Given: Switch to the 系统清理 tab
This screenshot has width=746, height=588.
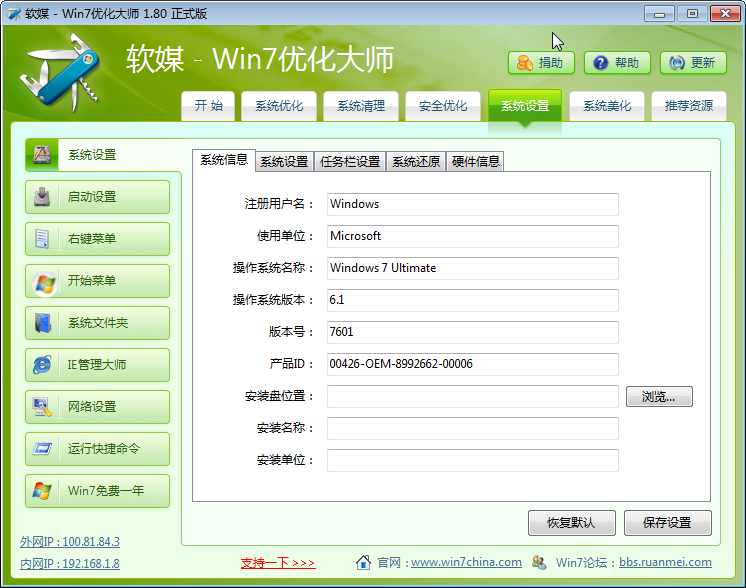Looking at the screenshot, I should tap(361, 106).
